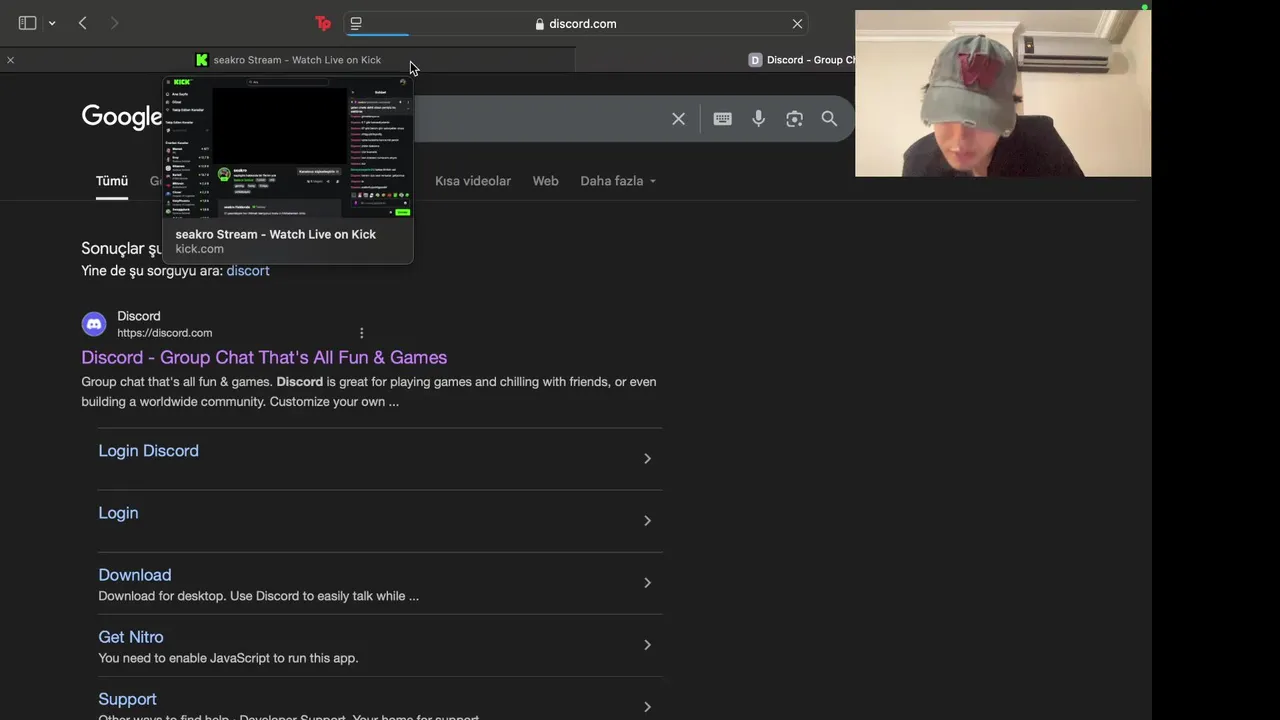Image resolution: width=1280 pixels, height=720 pixels.
Task: Search by image with camera icon
Action: pos(794,119)
